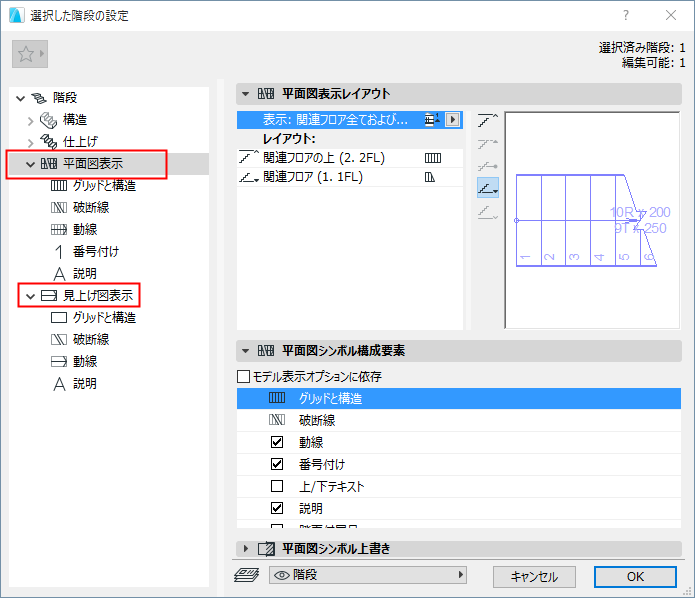Select 説明 under 平面図表示

pyautogui.click(x=85, y=273)
